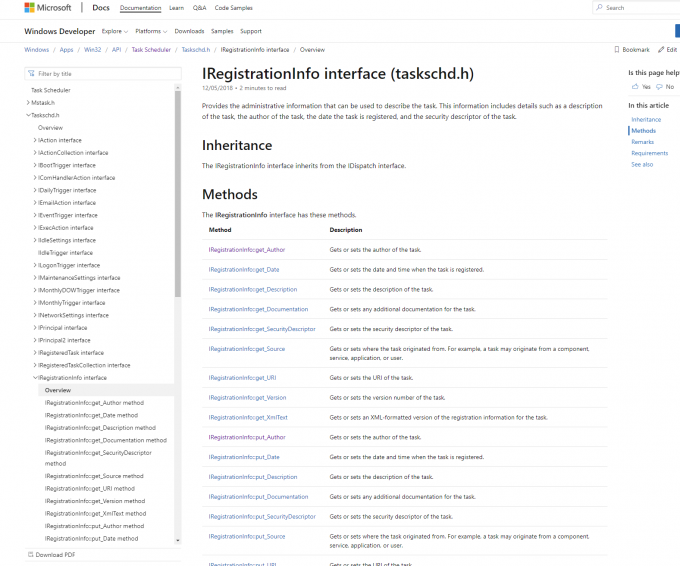
Task: Expand IAction interface node
Action: (35, 141)
